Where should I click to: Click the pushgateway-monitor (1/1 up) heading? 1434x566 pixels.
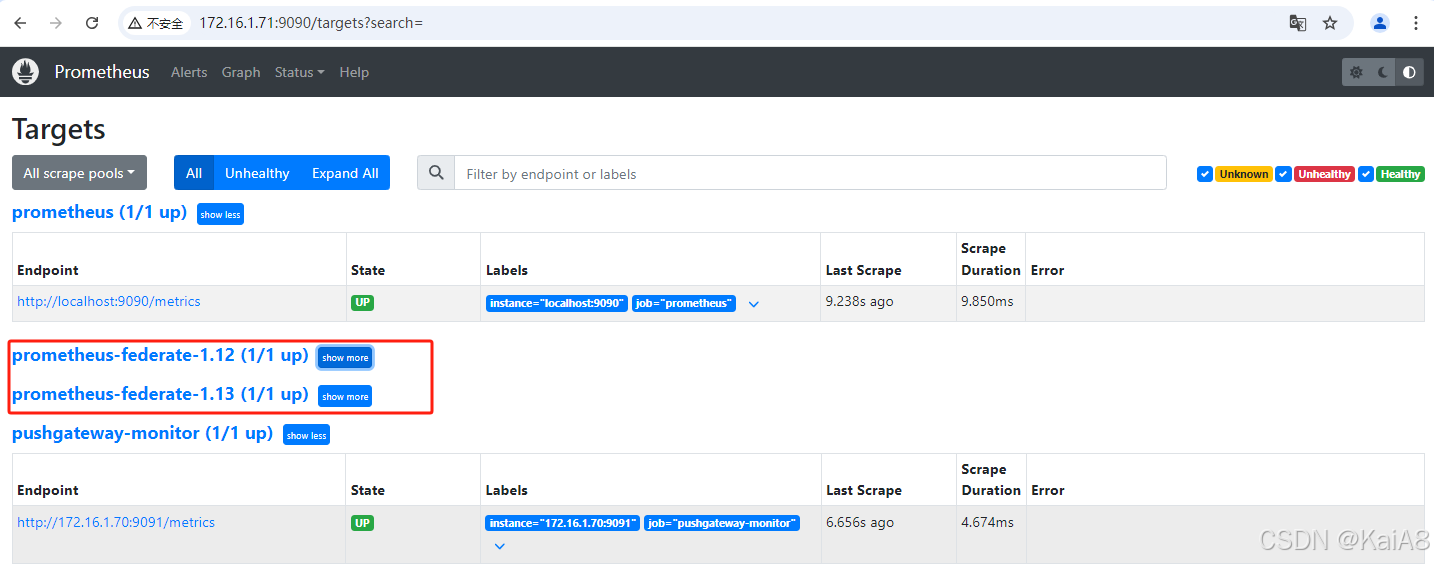142,433
